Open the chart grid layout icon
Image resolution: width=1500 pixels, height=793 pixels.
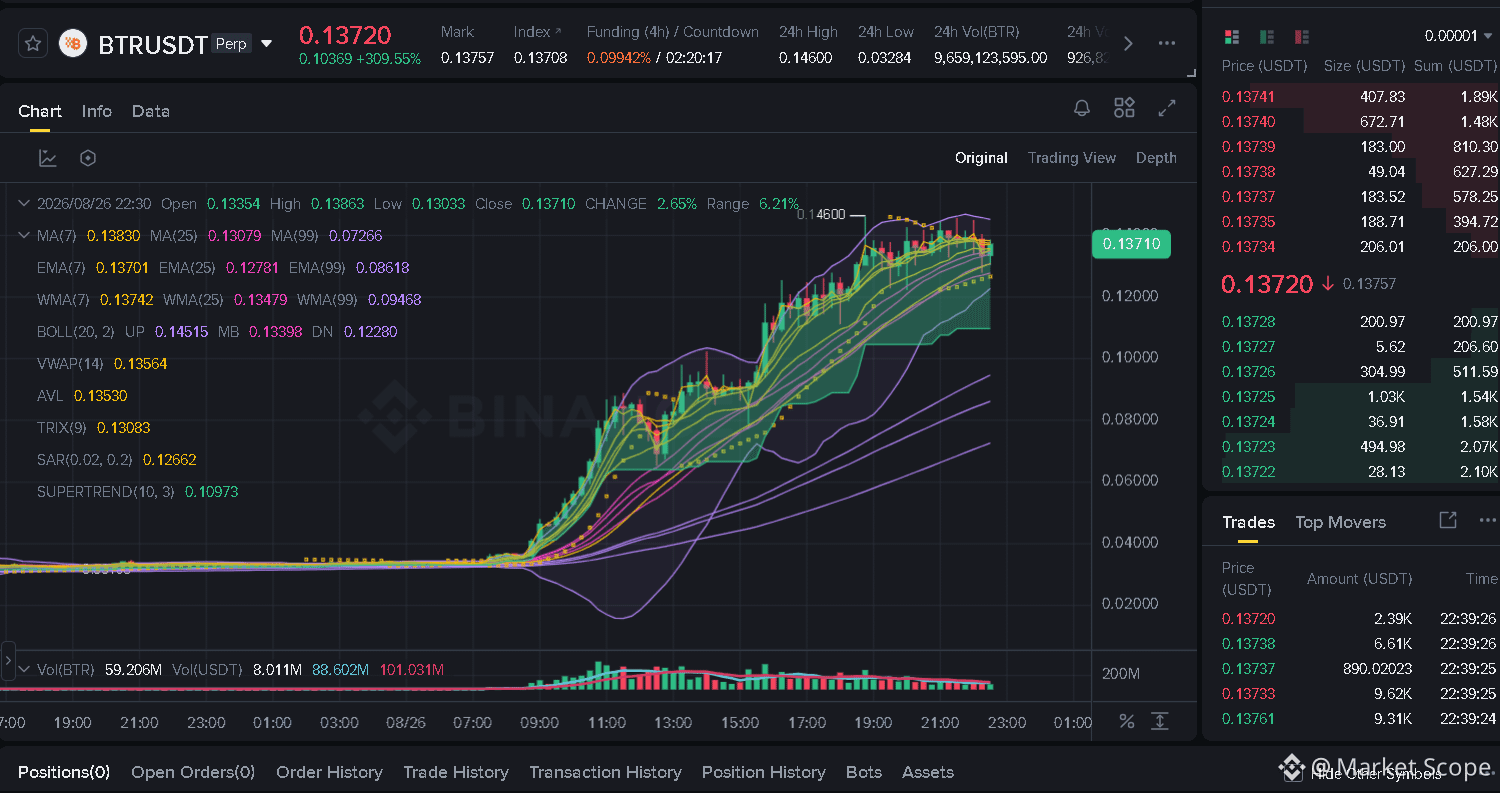pos(1124,108)
